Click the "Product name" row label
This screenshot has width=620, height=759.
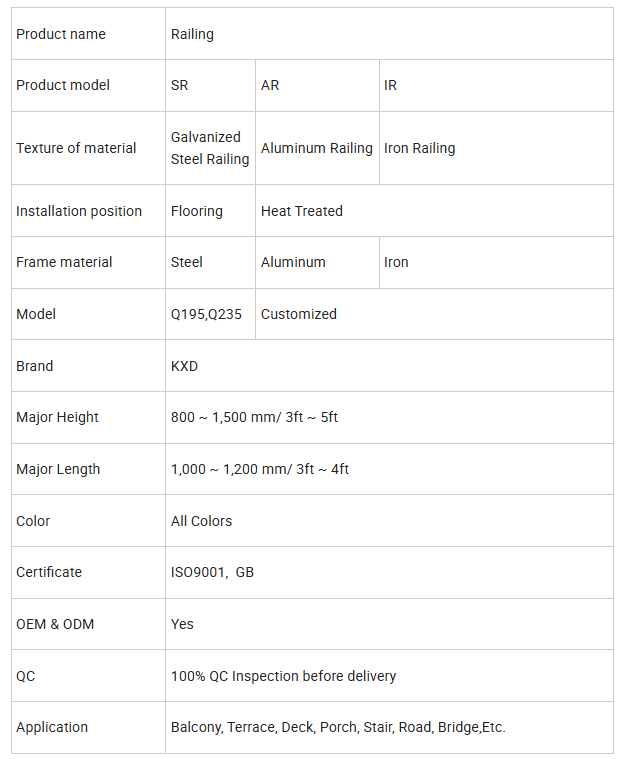[x=61, y=34]
